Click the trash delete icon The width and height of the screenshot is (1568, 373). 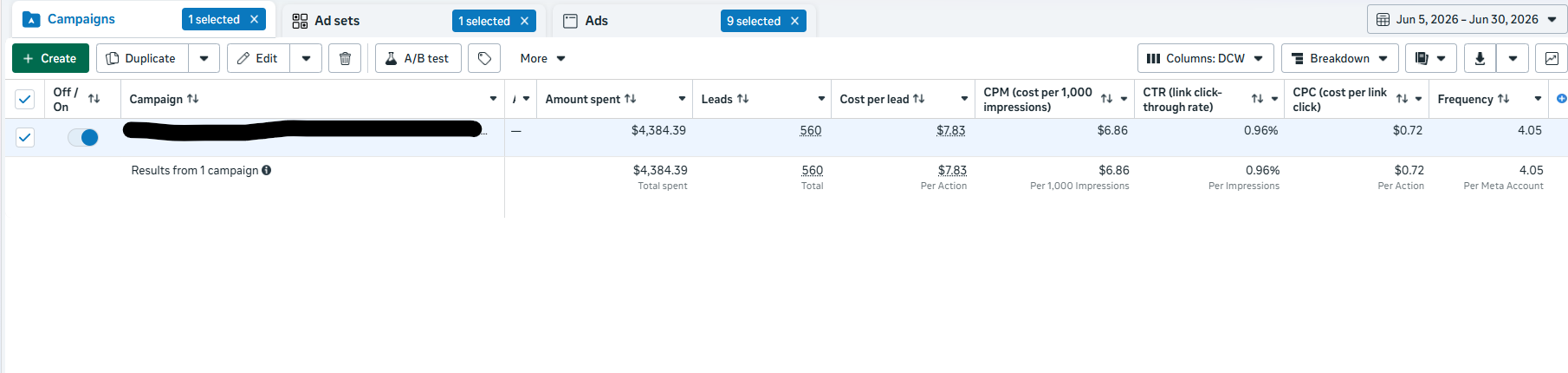pos(345,58)
